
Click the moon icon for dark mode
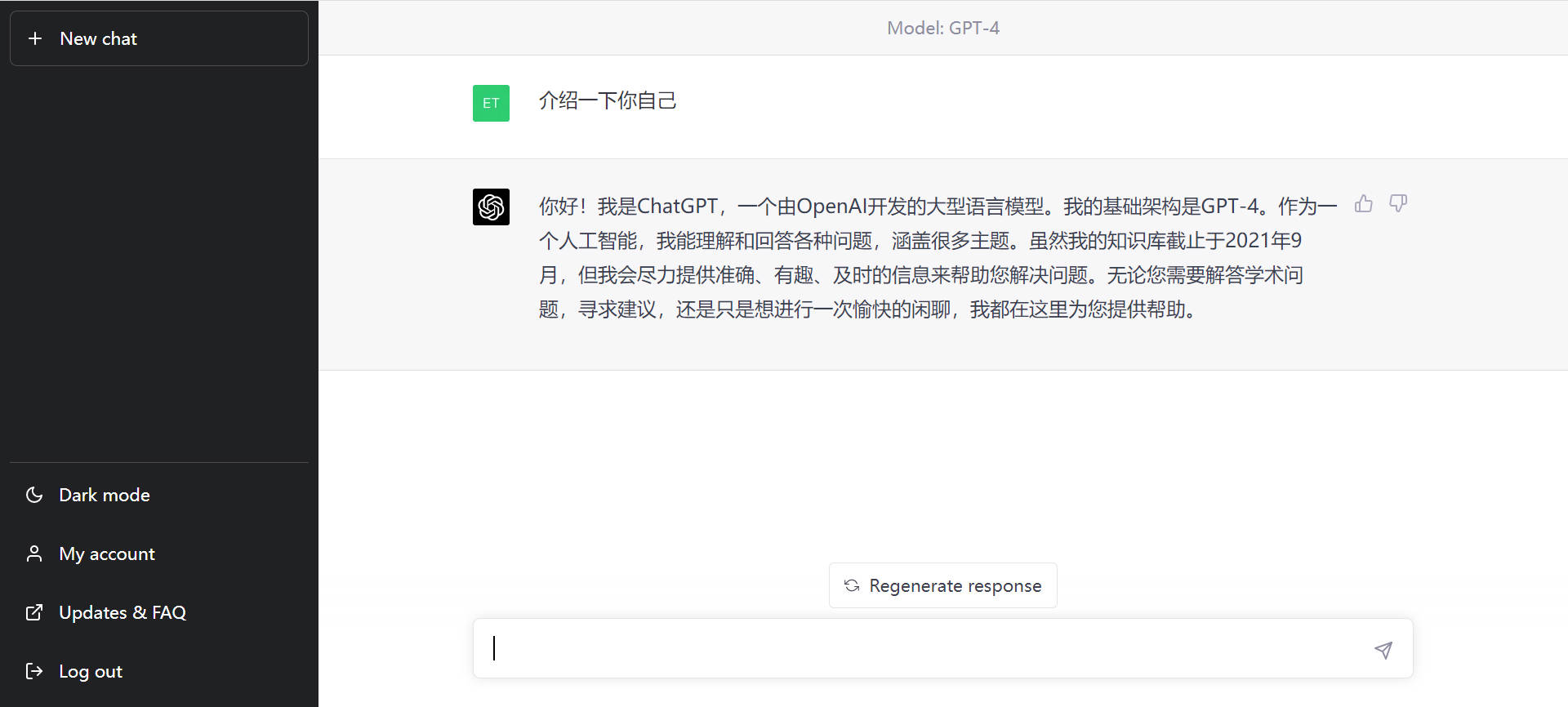point(34,495)
